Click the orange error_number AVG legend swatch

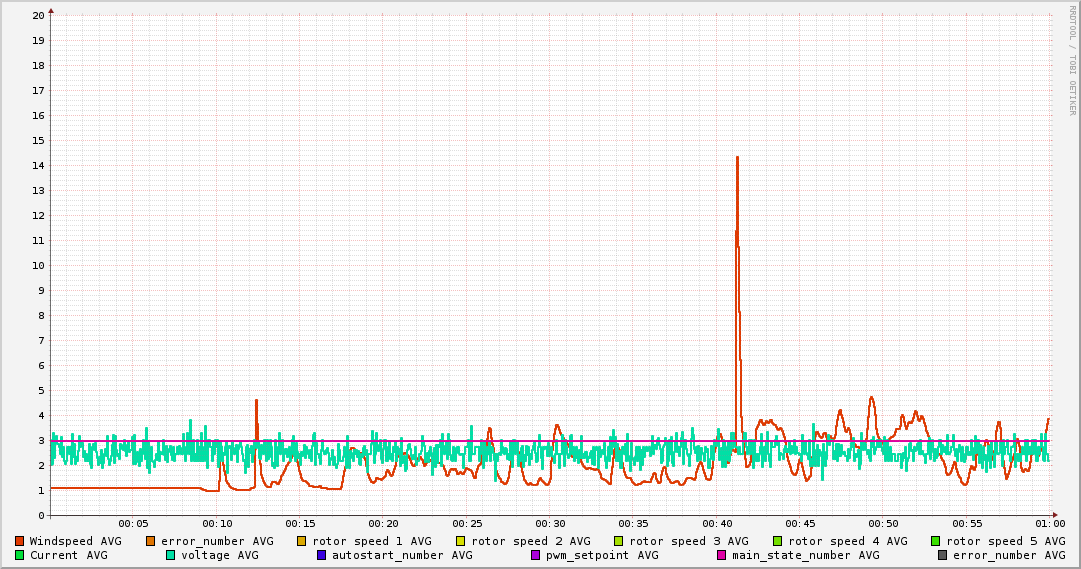pyautogui.click(x=151, y=541)
